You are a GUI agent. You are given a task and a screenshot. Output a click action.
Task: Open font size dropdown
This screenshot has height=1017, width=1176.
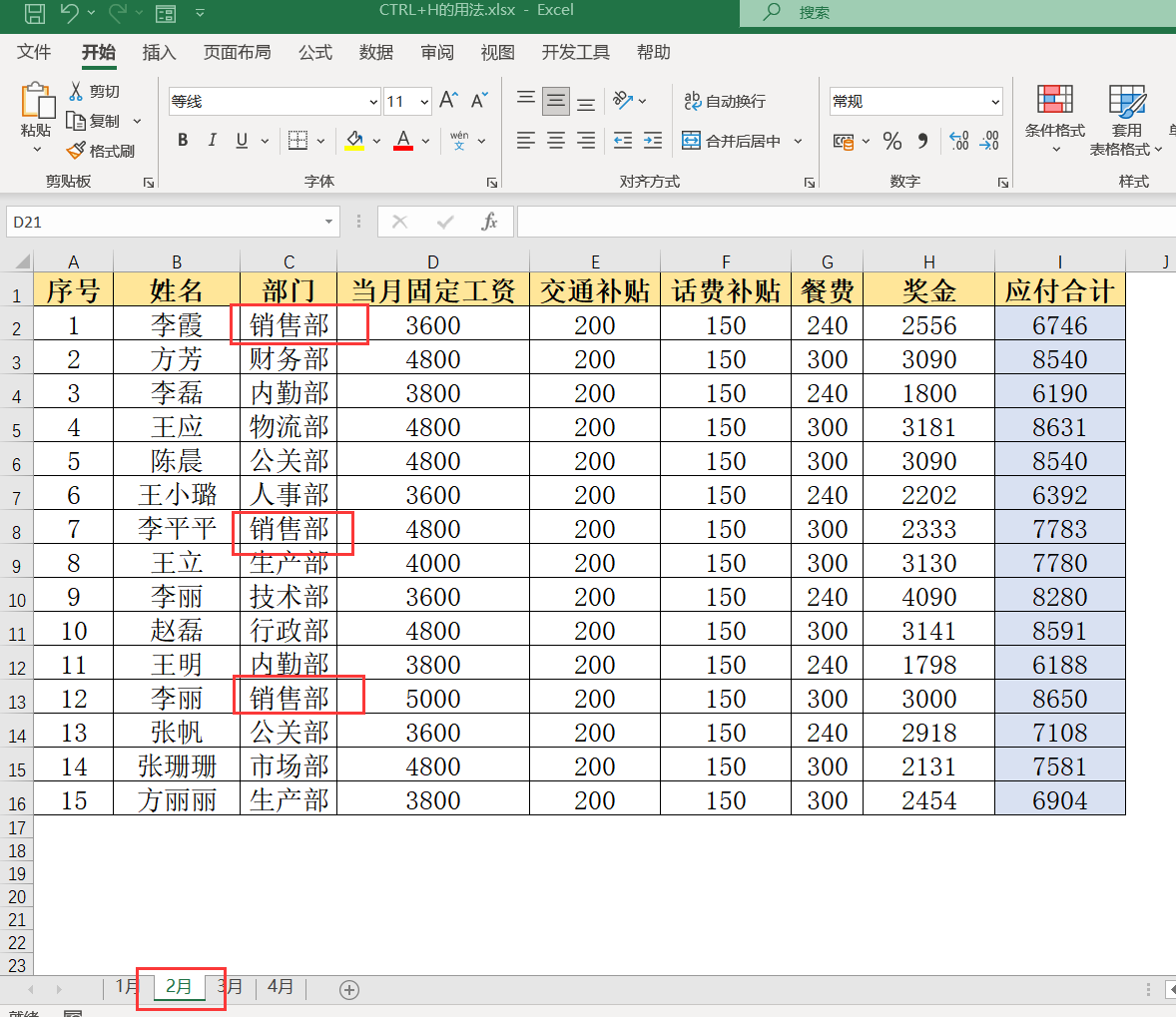(x=424, y=101)
